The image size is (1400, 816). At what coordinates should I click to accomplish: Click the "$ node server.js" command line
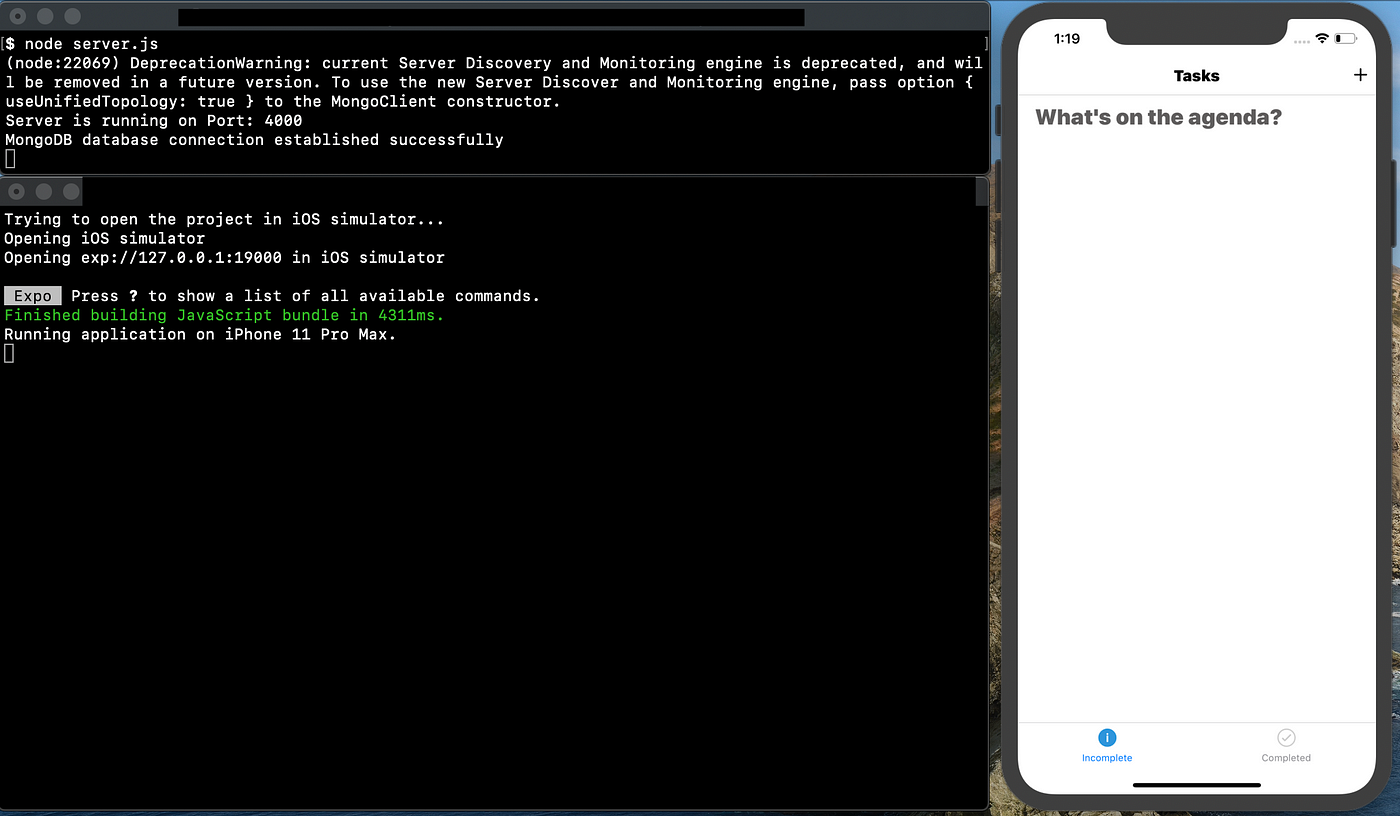[x=81, y=44]
